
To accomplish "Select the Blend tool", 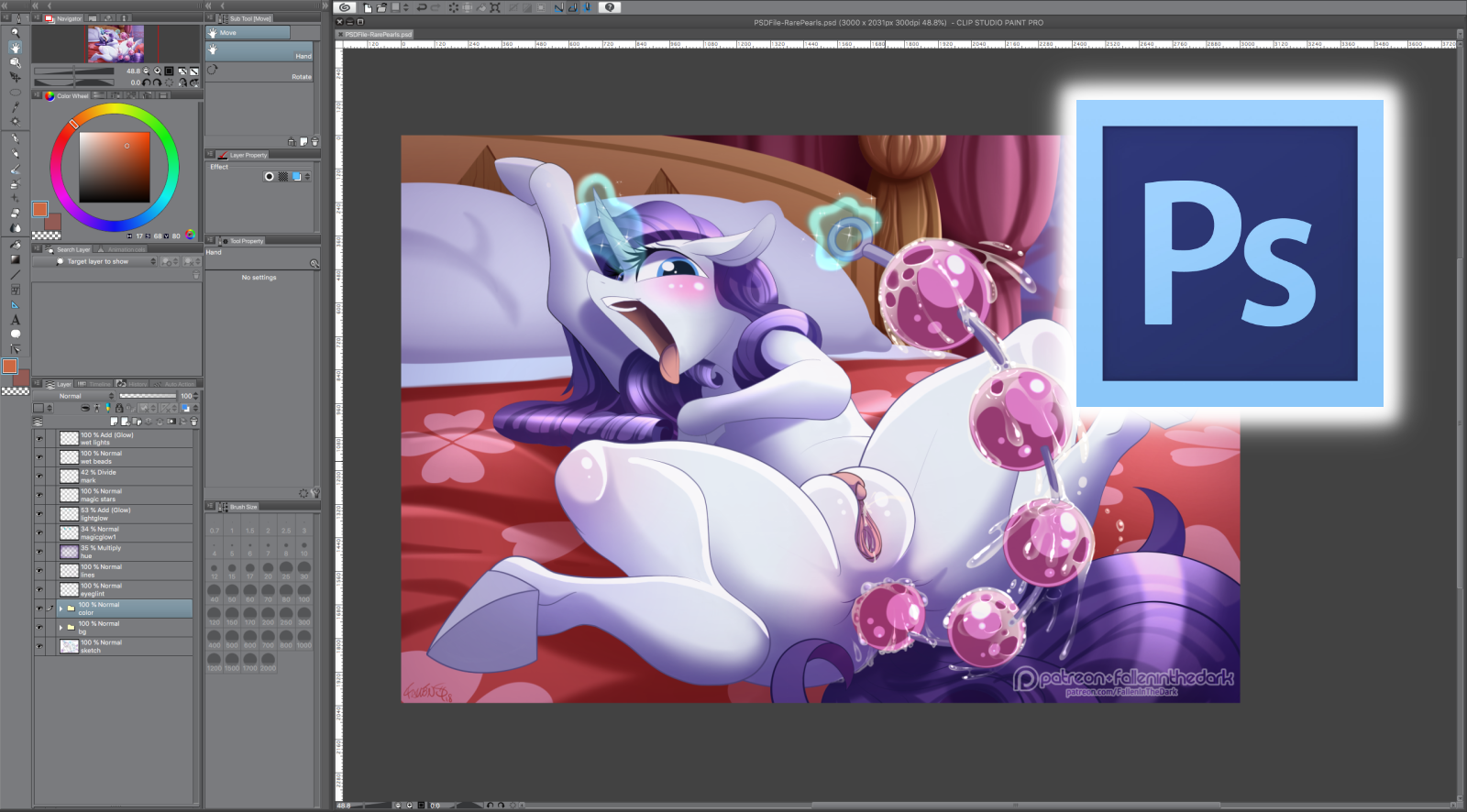I will tap(15, 228).
